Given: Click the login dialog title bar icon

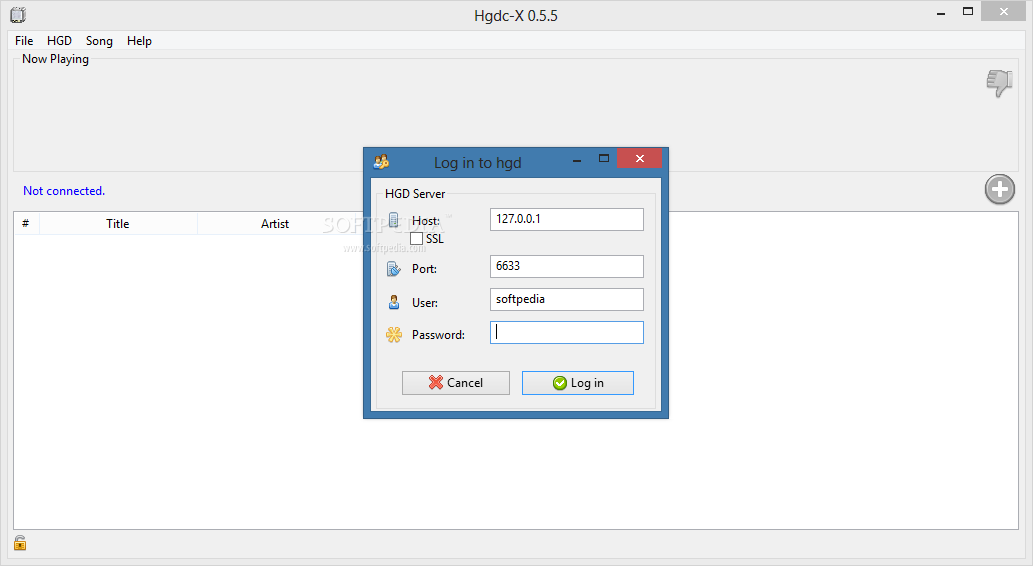Looking at the screenshot, I should point(381,161).
